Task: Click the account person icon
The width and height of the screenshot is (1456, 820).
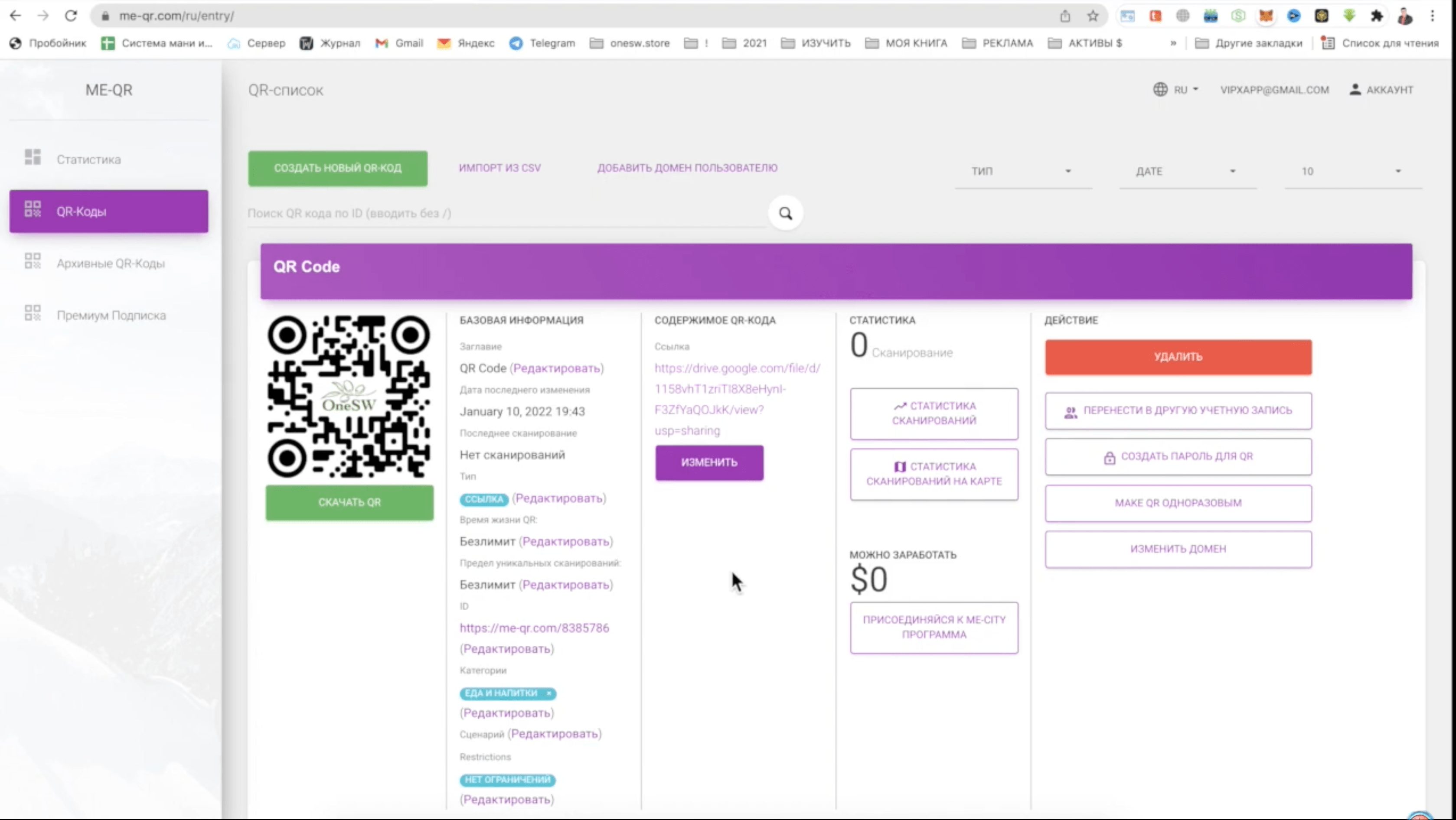Action: click(1355, 89)
